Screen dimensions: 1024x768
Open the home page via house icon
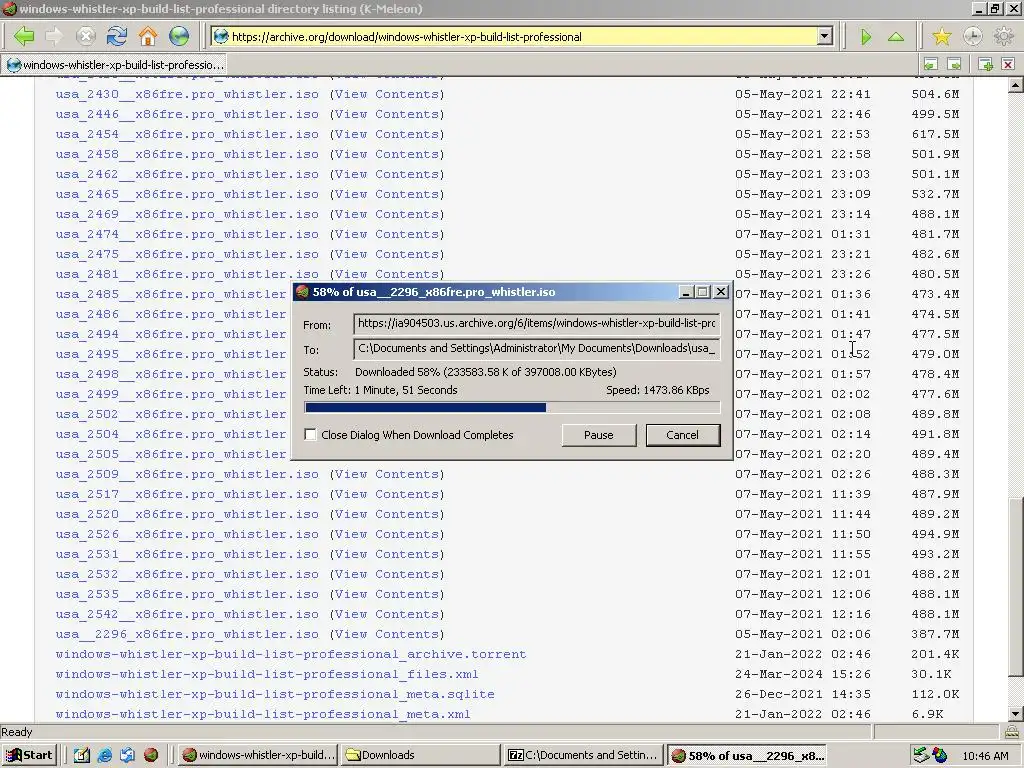point(148,37)
